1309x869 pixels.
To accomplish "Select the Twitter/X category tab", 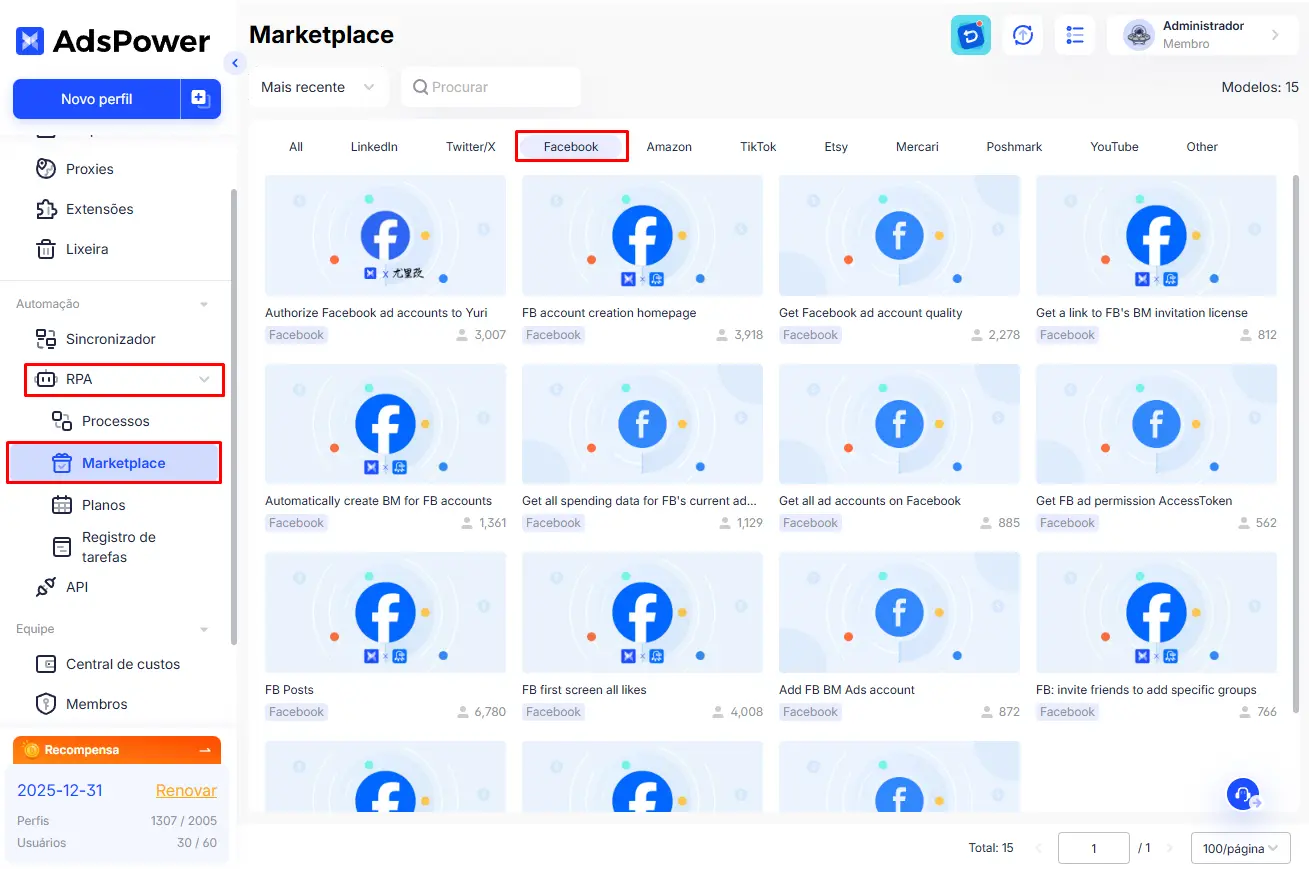I will click(471, 147).
